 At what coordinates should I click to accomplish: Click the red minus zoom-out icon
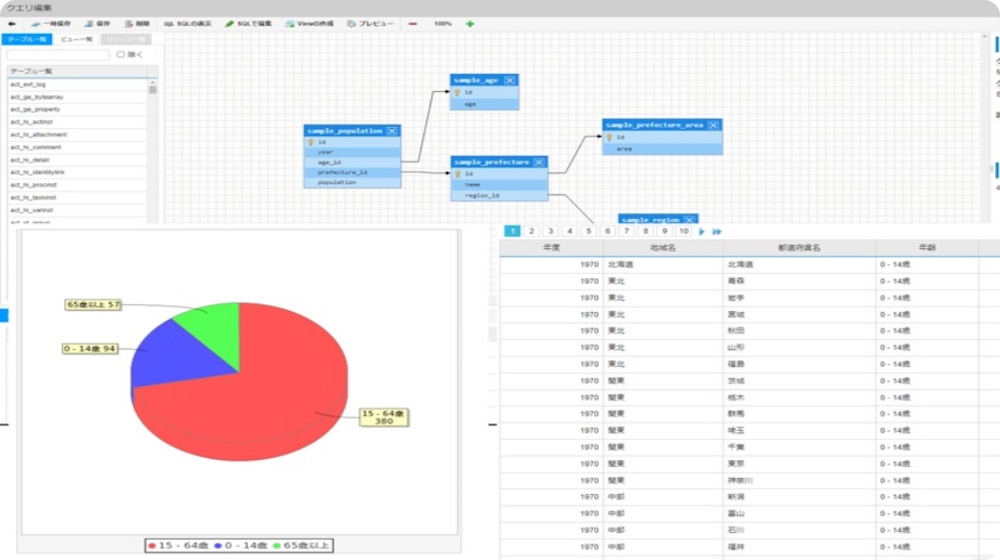tap(413, 24)
